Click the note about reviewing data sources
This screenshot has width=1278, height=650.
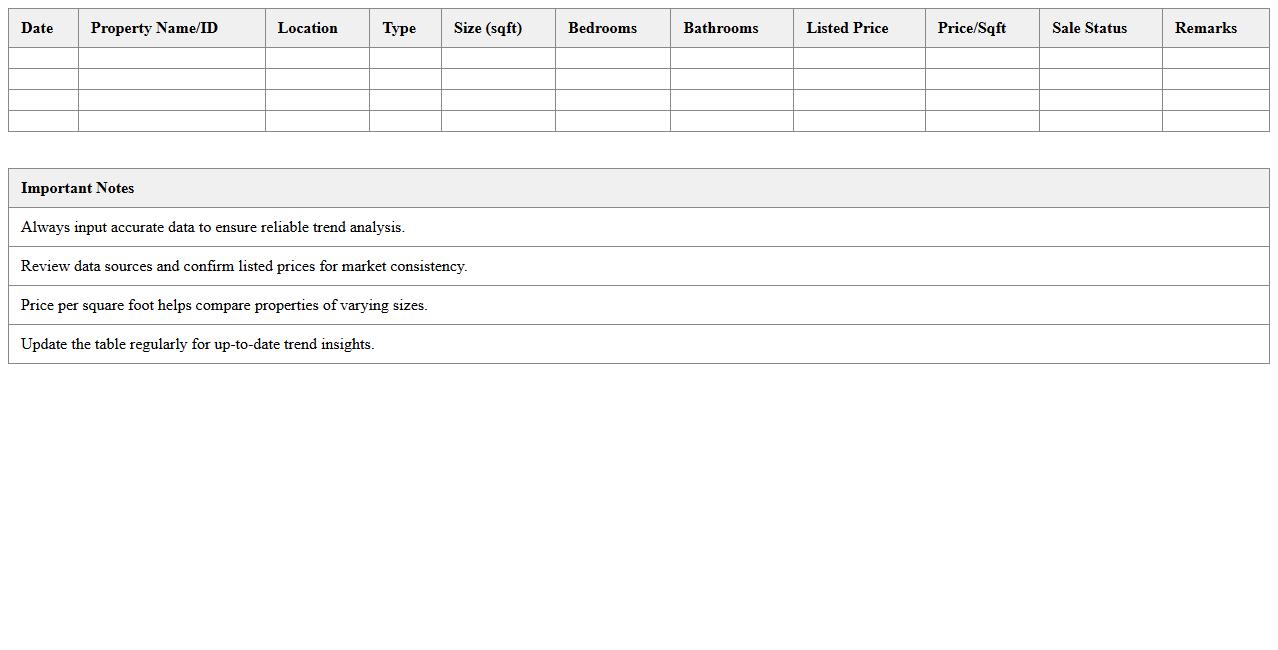(244, 266)
